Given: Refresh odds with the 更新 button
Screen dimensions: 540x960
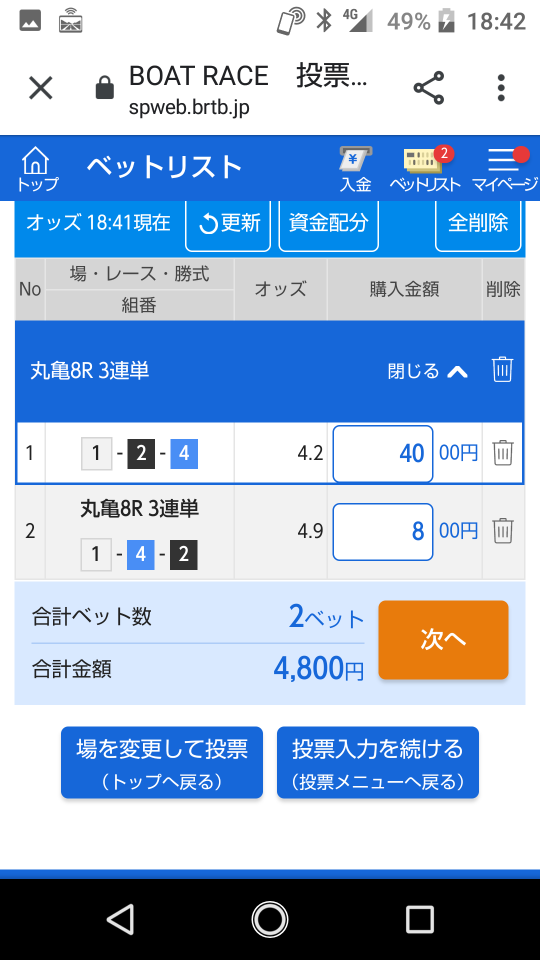Looking at the screenshot, I should coord(228,223).
